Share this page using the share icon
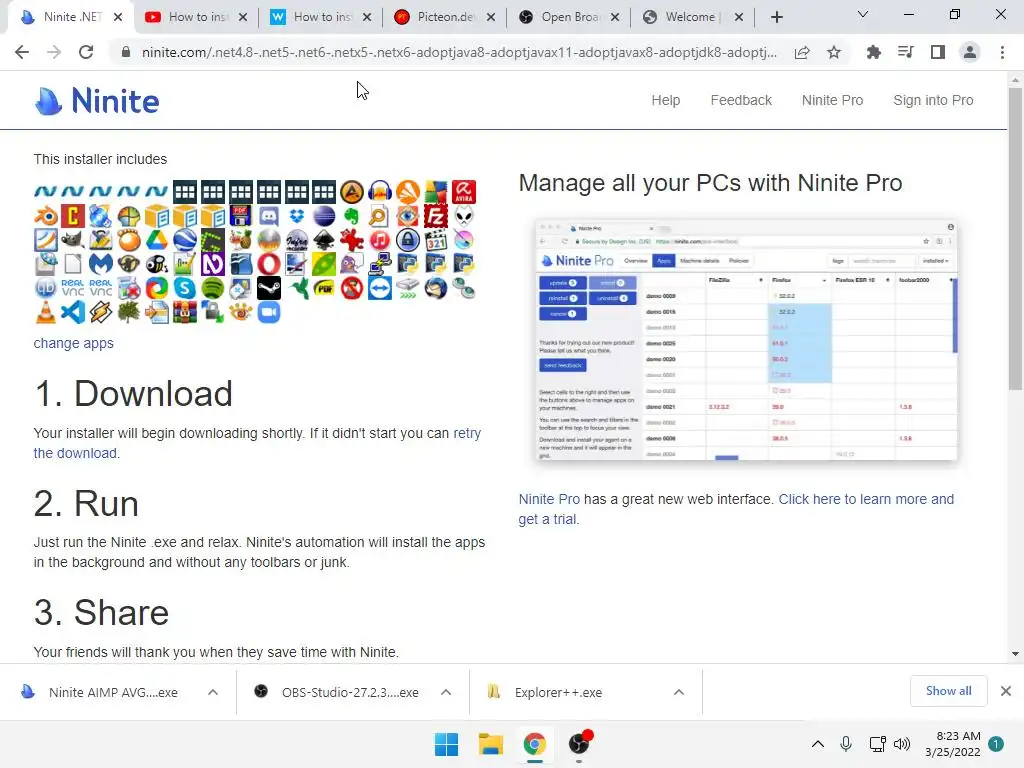This screenshot has width=1024, height=768. tap(802, 52)
